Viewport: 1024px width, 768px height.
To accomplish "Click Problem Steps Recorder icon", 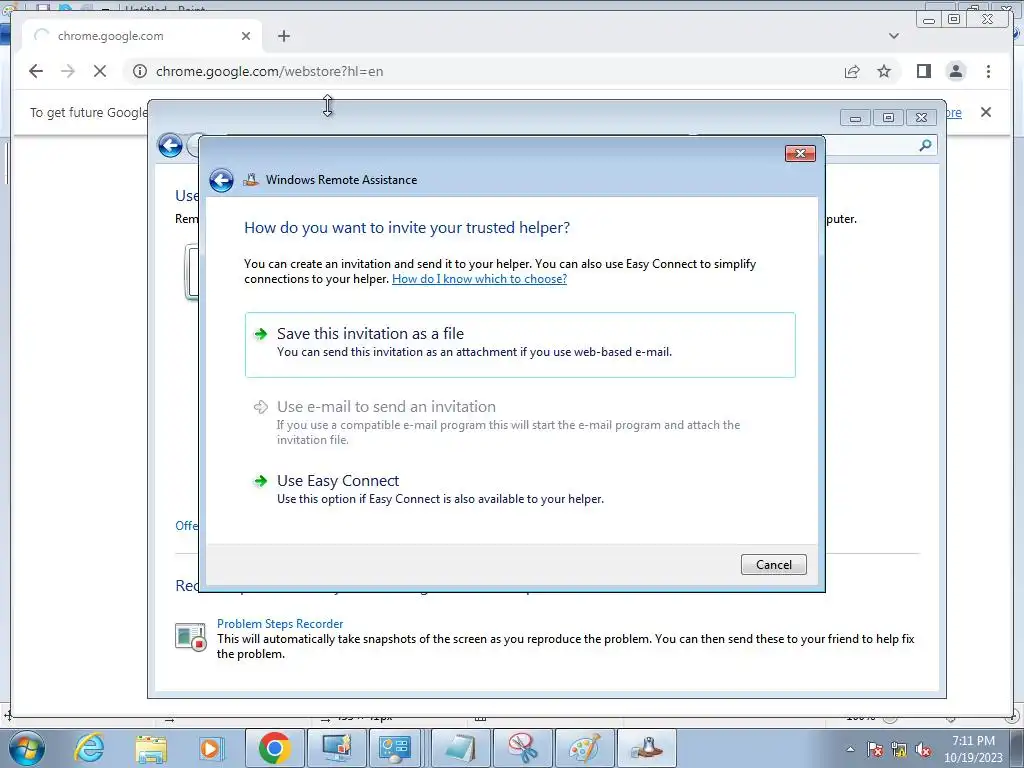I will [x=191, y=637].
